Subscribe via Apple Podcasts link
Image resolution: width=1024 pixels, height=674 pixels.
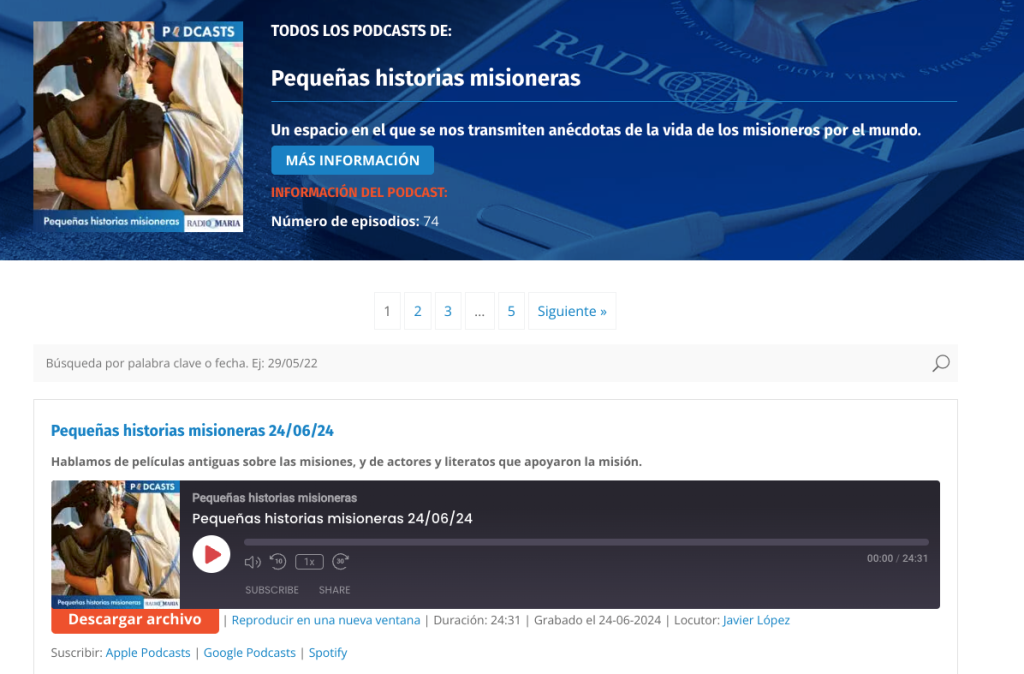(x=148, y=652)
